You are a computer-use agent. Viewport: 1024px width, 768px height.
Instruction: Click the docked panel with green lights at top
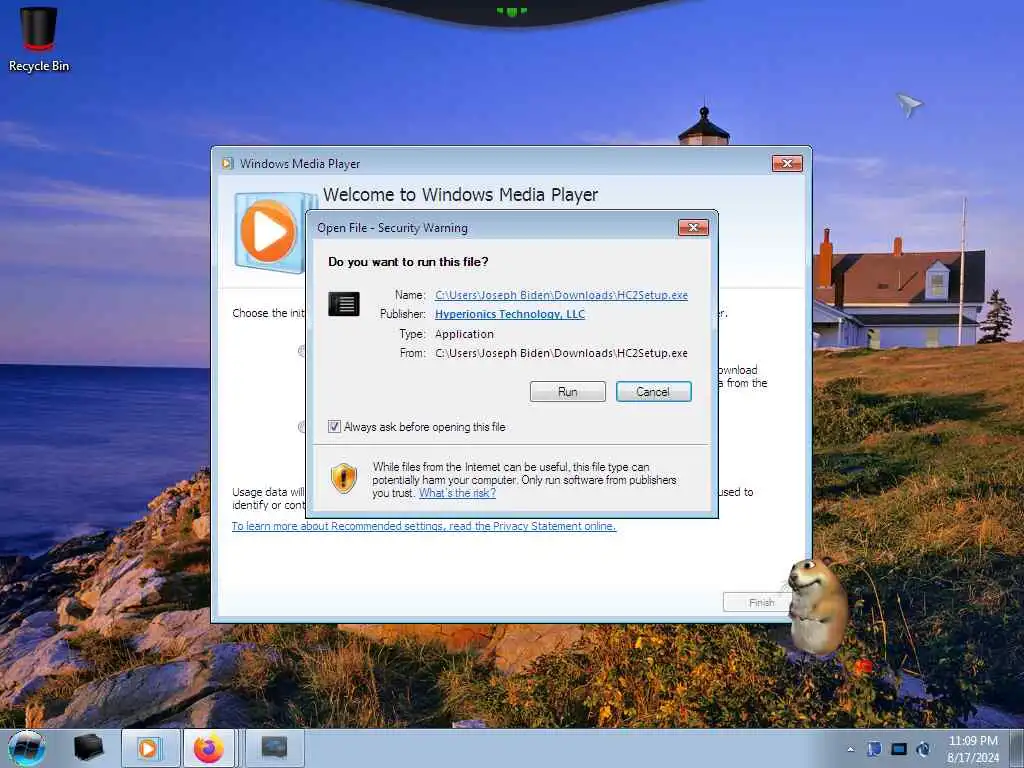pos(511,12)
